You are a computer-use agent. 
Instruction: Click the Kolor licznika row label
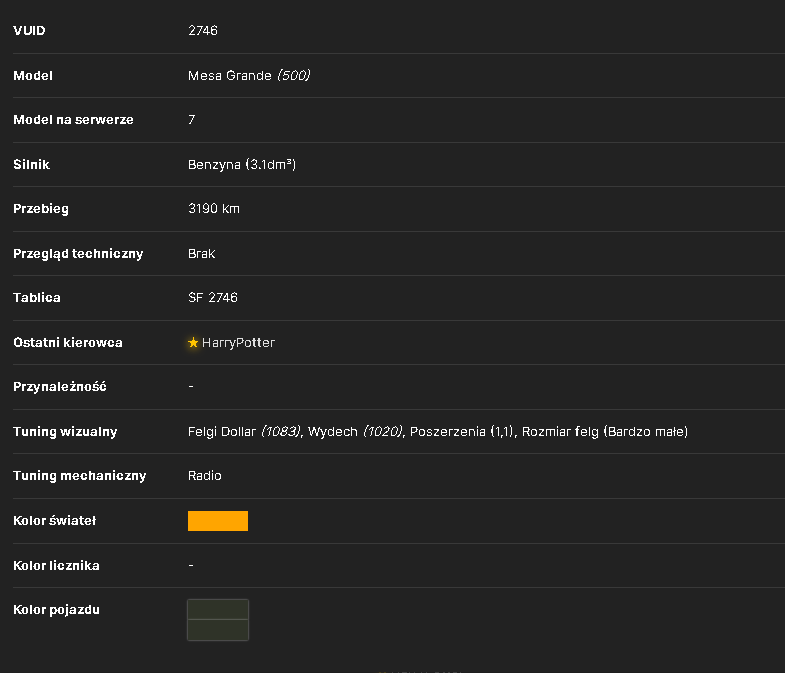56,566
